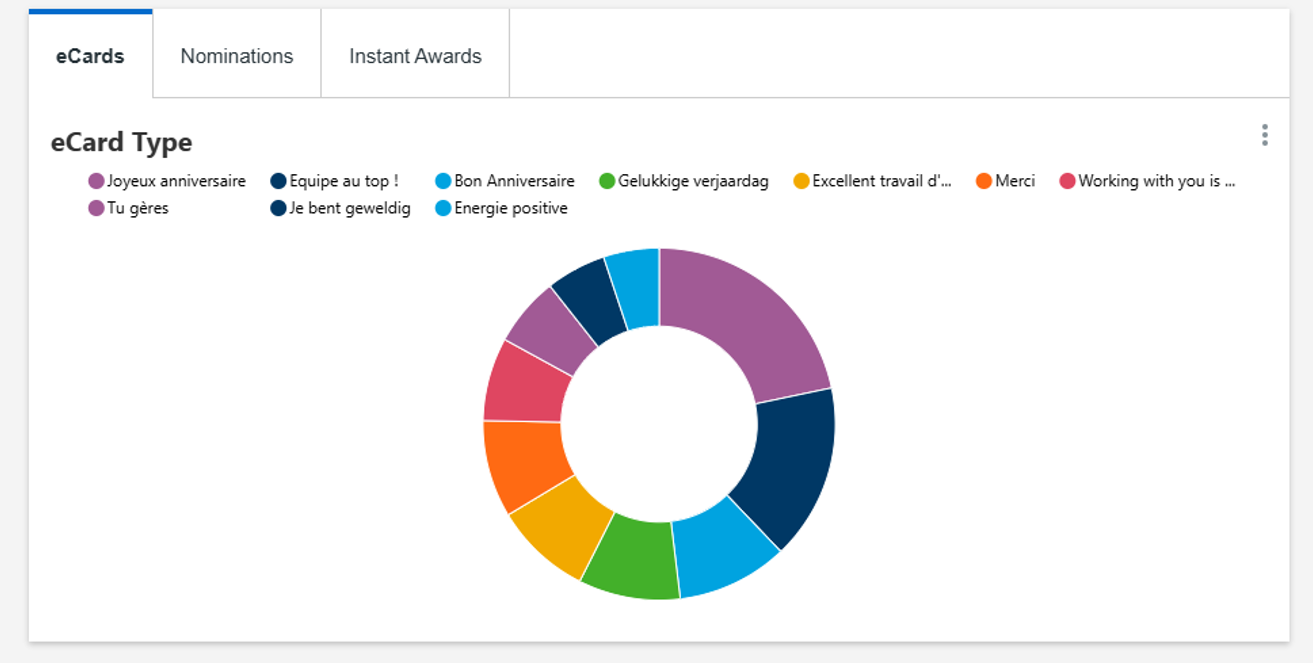Select the 'Gelukkige verjaardag' legend label
1313x663 pixels.
693,181
